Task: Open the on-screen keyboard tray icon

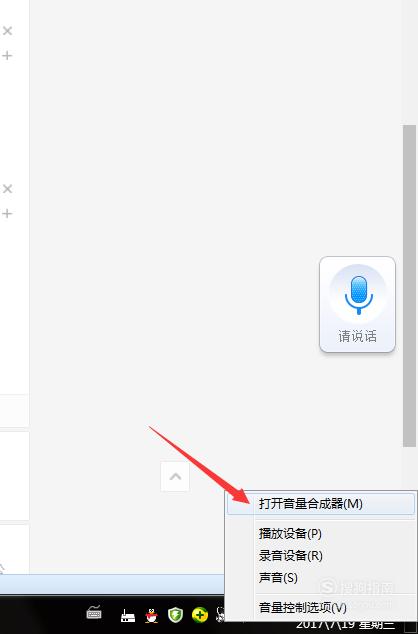Action: pyautogui.click(x=94, y=613)
